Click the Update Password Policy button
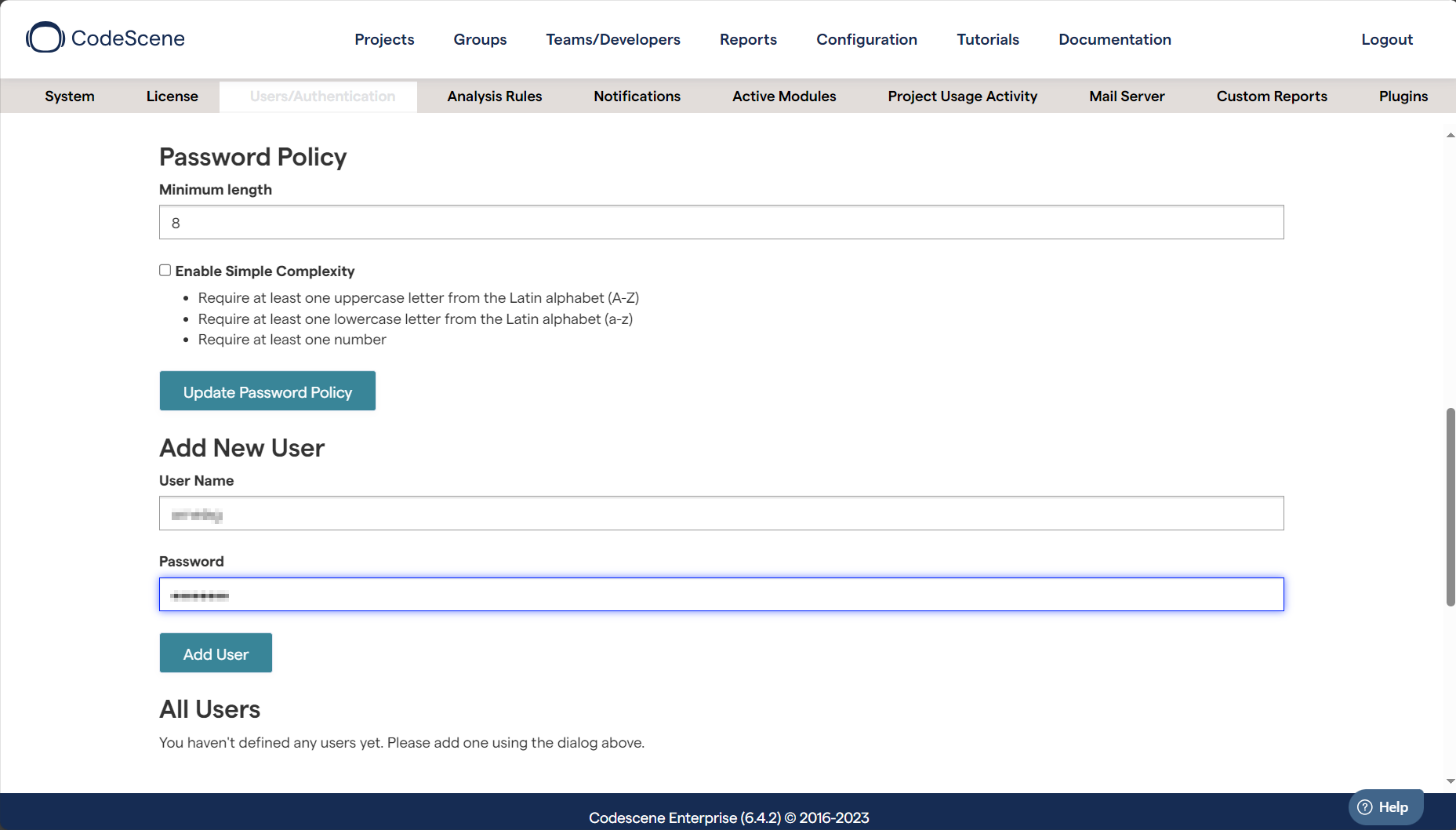The height and width of the screenshot is (830, 1456). [x=267, y=391]
